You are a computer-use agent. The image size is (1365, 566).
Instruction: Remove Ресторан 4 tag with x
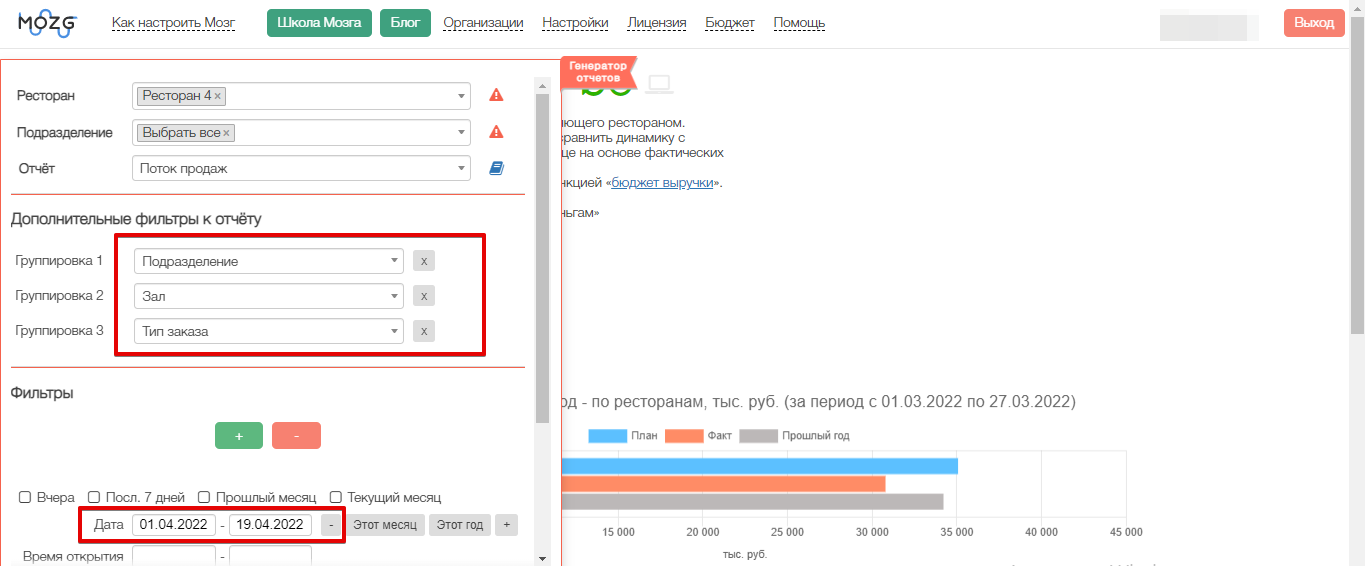click(218, 96)
